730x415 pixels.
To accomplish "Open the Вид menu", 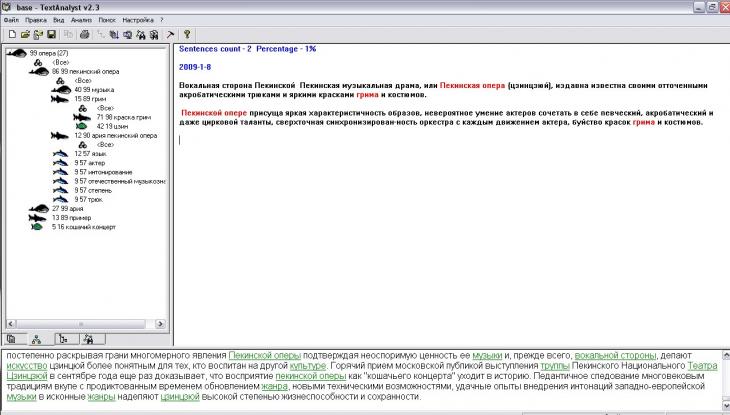I will (59, 20).
